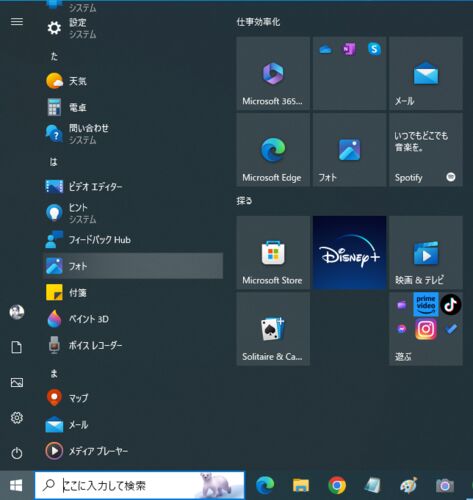Open the マップ maps app
473x500 pixels.
(x=133, y=398)
